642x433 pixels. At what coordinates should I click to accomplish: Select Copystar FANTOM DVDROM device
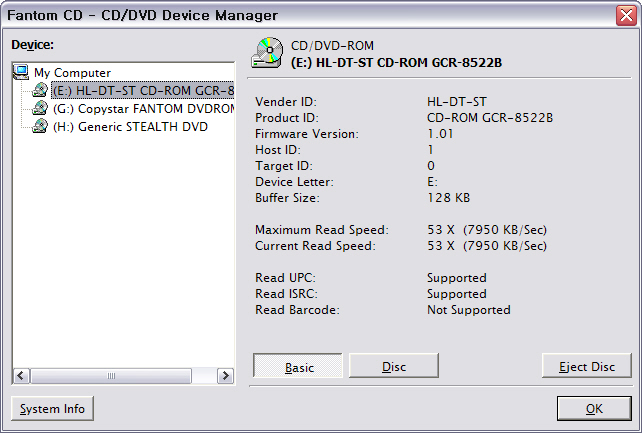click(x=142, y=108)
